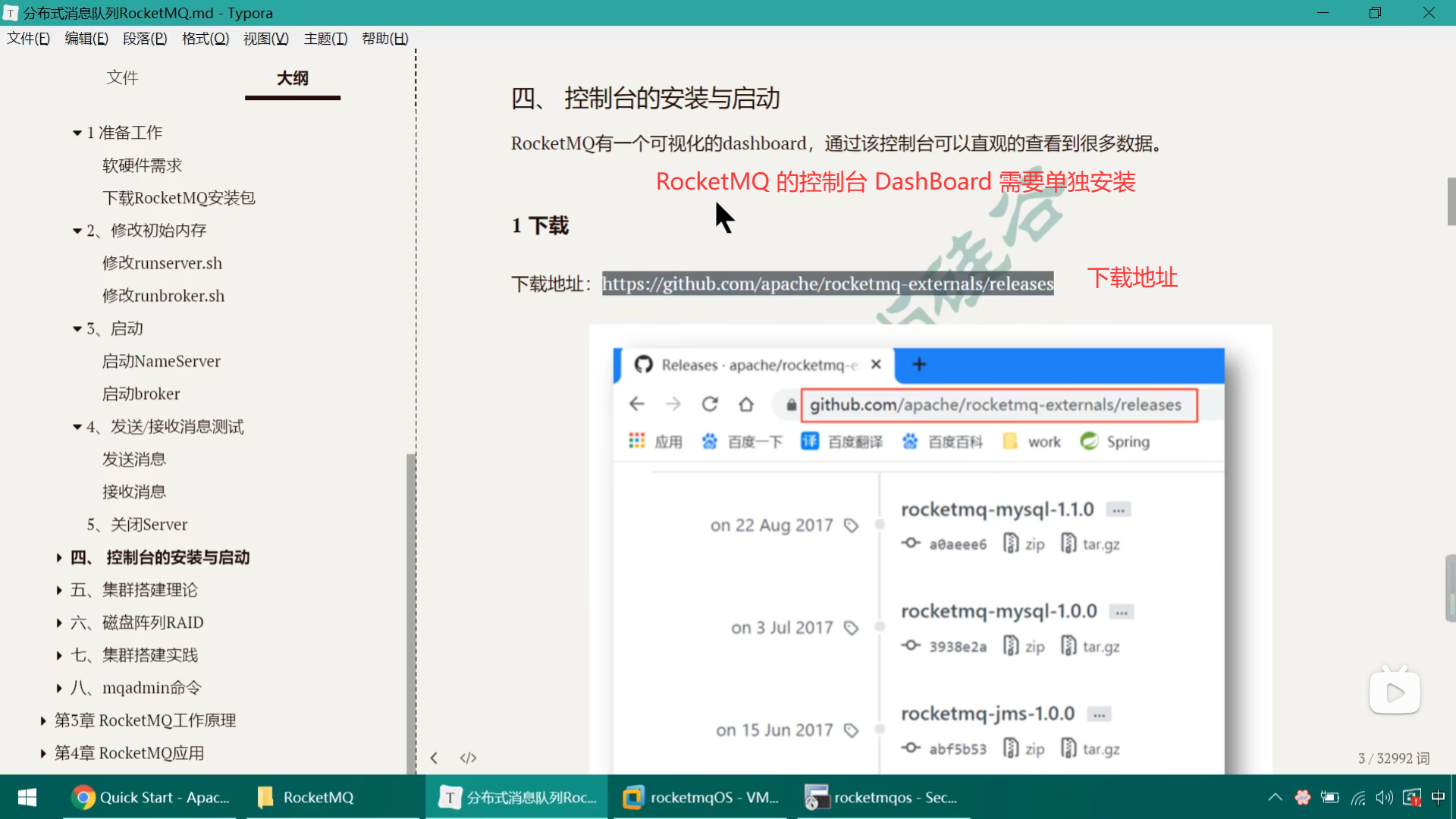Click the Windows Start button
This screenshot has height=819, width=1456.
27,797
